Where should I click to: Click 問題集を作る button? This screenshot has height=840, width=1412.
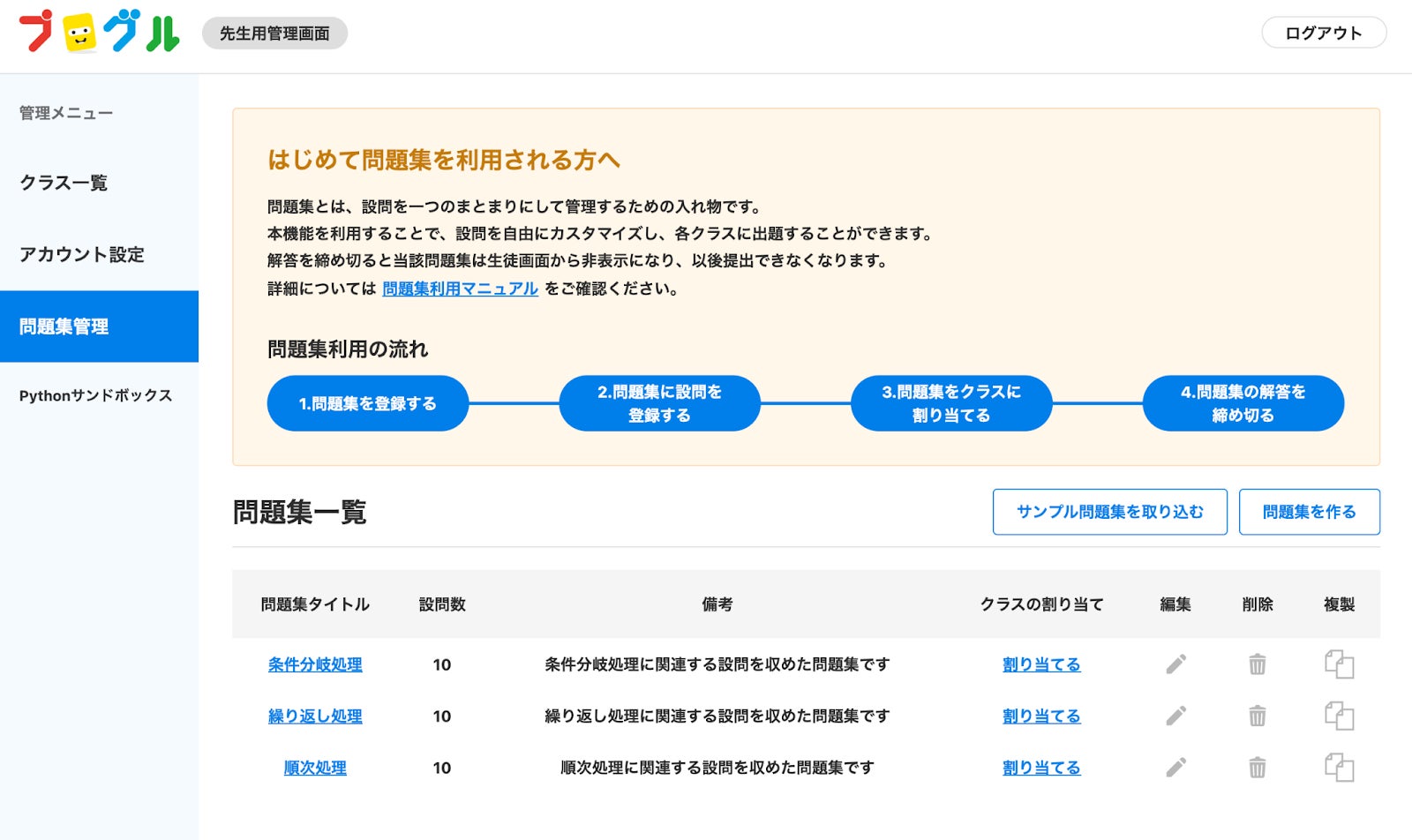pos(1309,512)
